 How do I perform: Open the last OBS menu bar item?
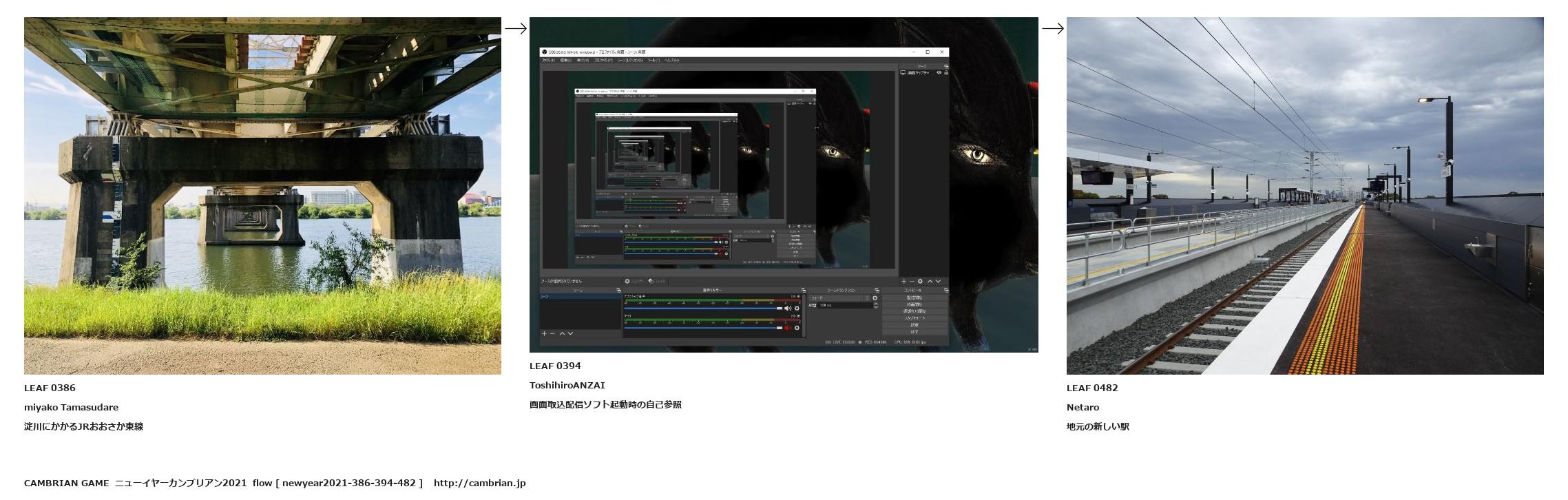(671, 61)
